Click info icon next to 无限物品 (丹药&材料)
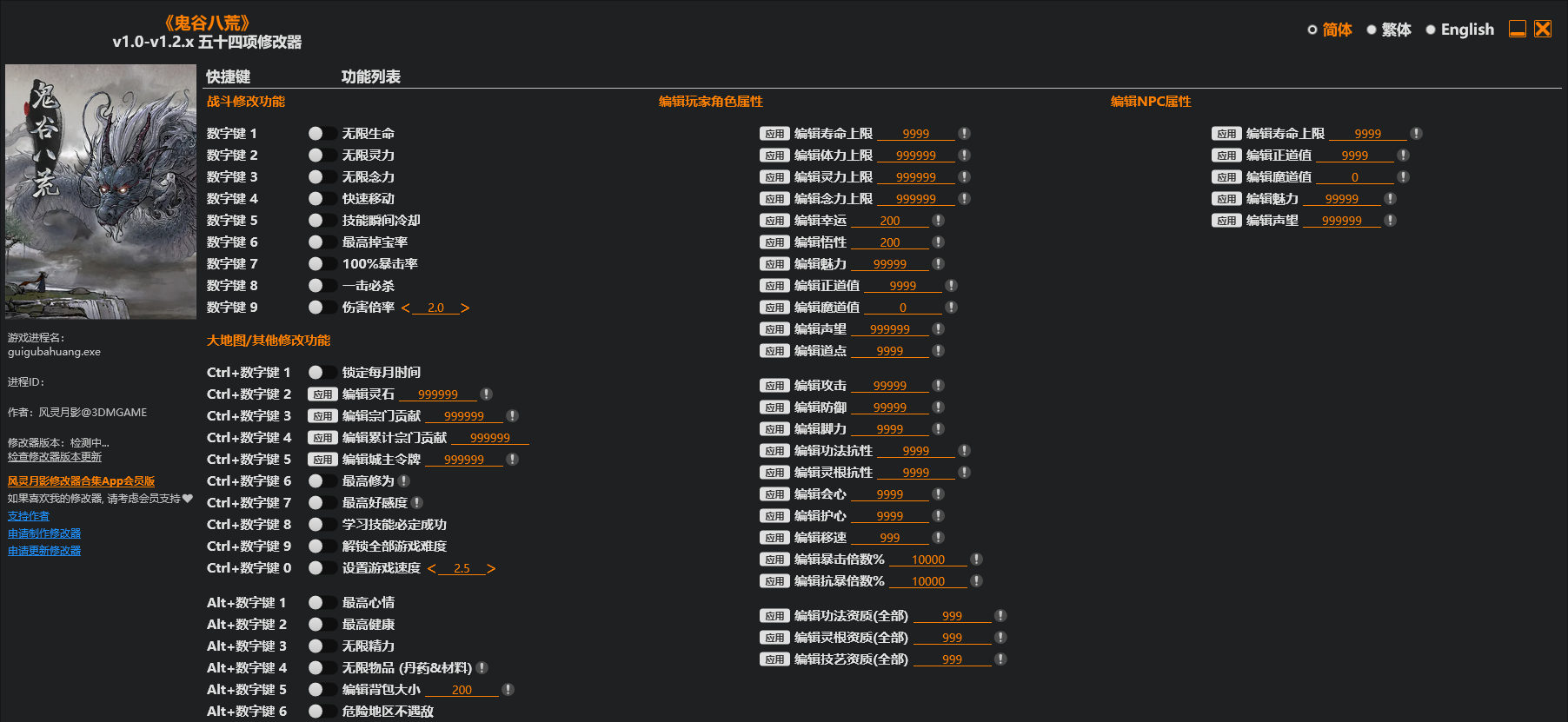 pos(482,668)
